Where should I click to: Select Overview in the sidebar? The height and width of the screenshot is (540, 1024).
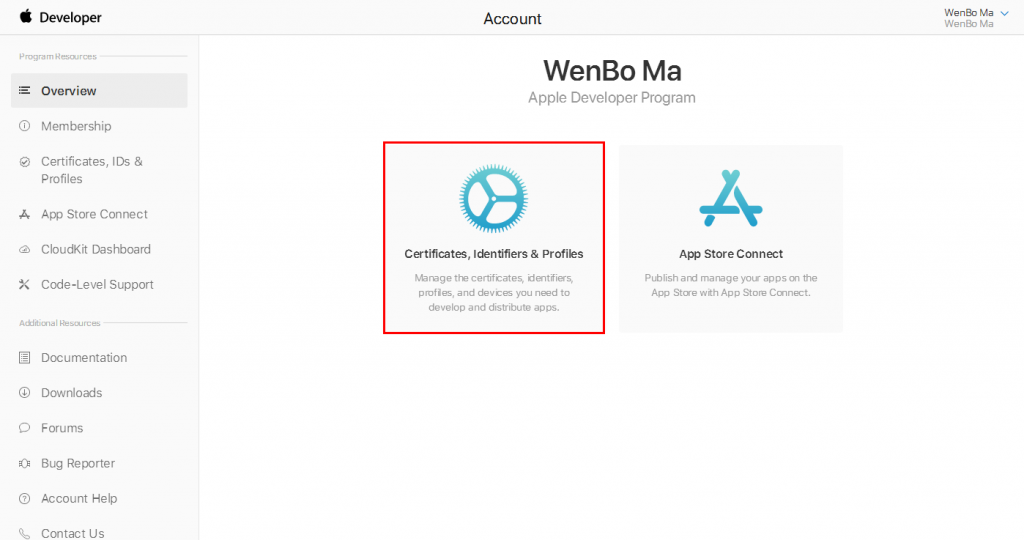(99, 91)
